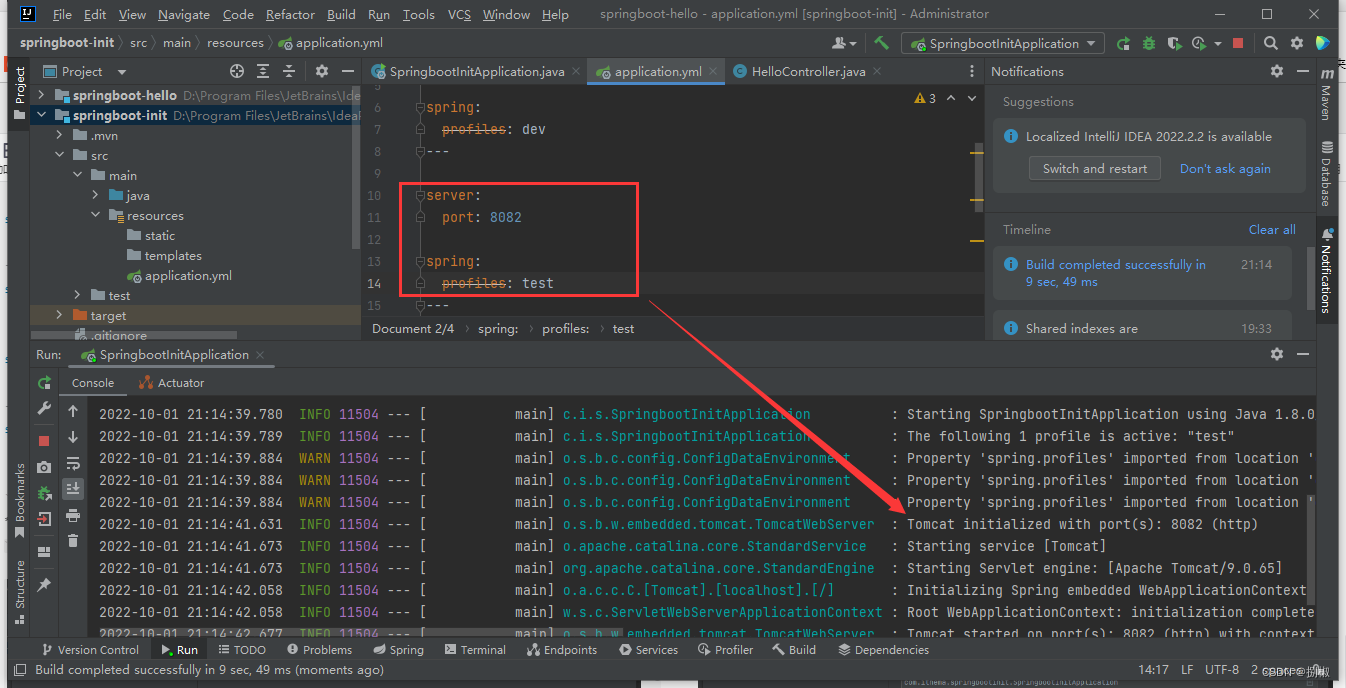Expand the test folder
This screenshot has height=688, width=1346.
(77, 295)
